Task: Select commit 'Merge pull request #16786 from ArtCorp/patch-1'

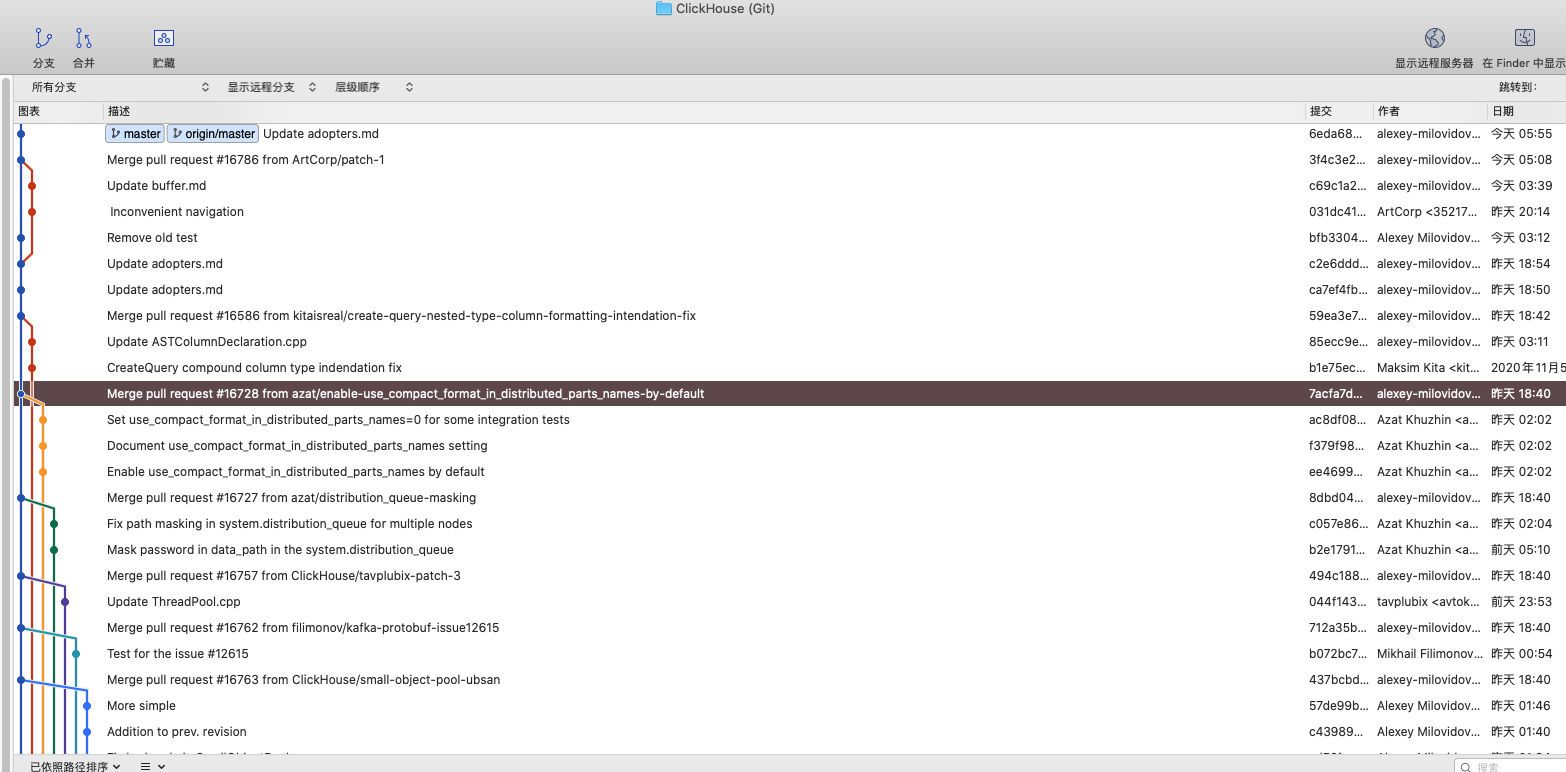Action: coord(790,160)
